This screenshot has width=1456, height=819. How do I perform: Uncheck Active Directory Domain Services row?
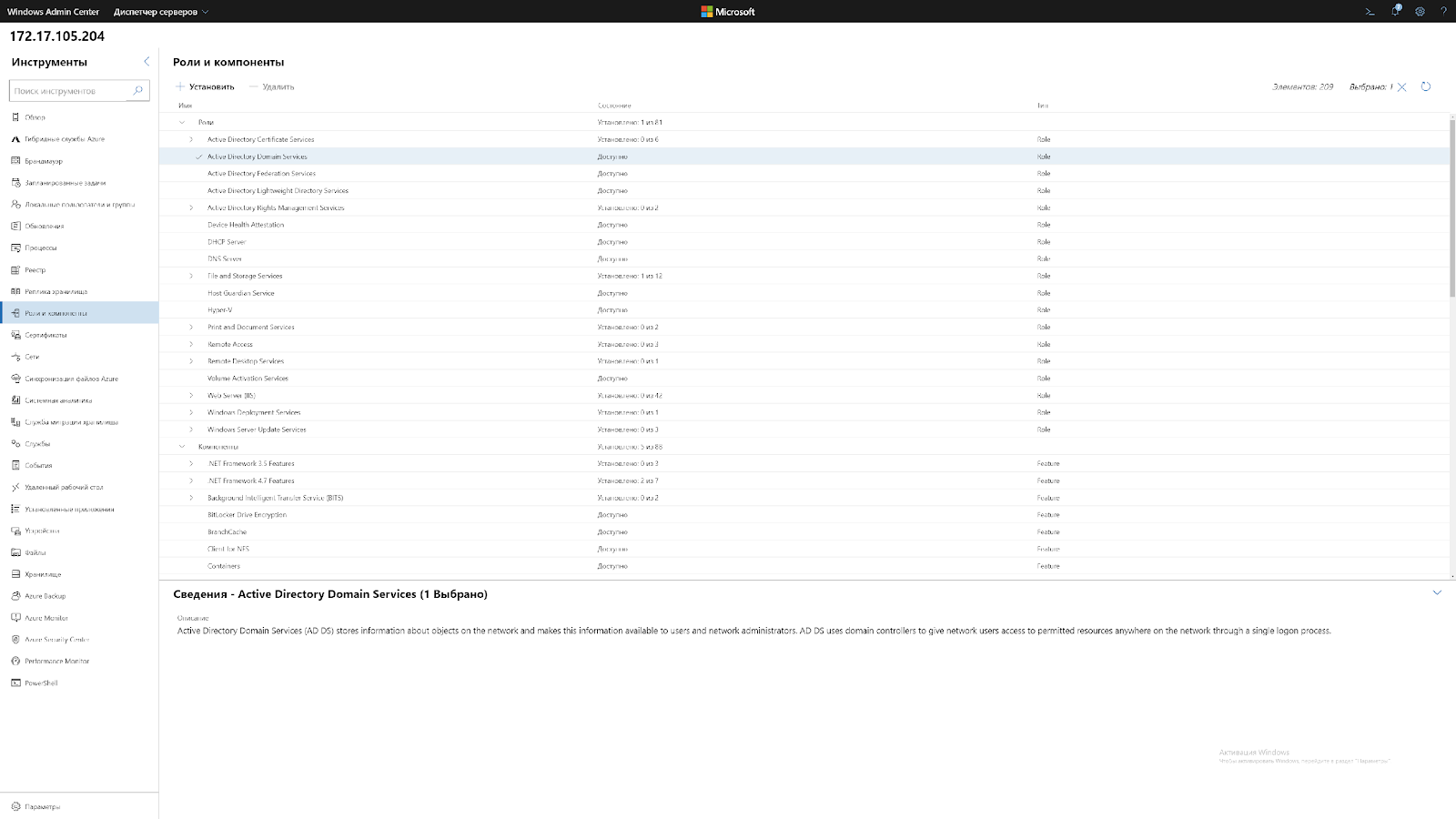[x=198, y=157]
